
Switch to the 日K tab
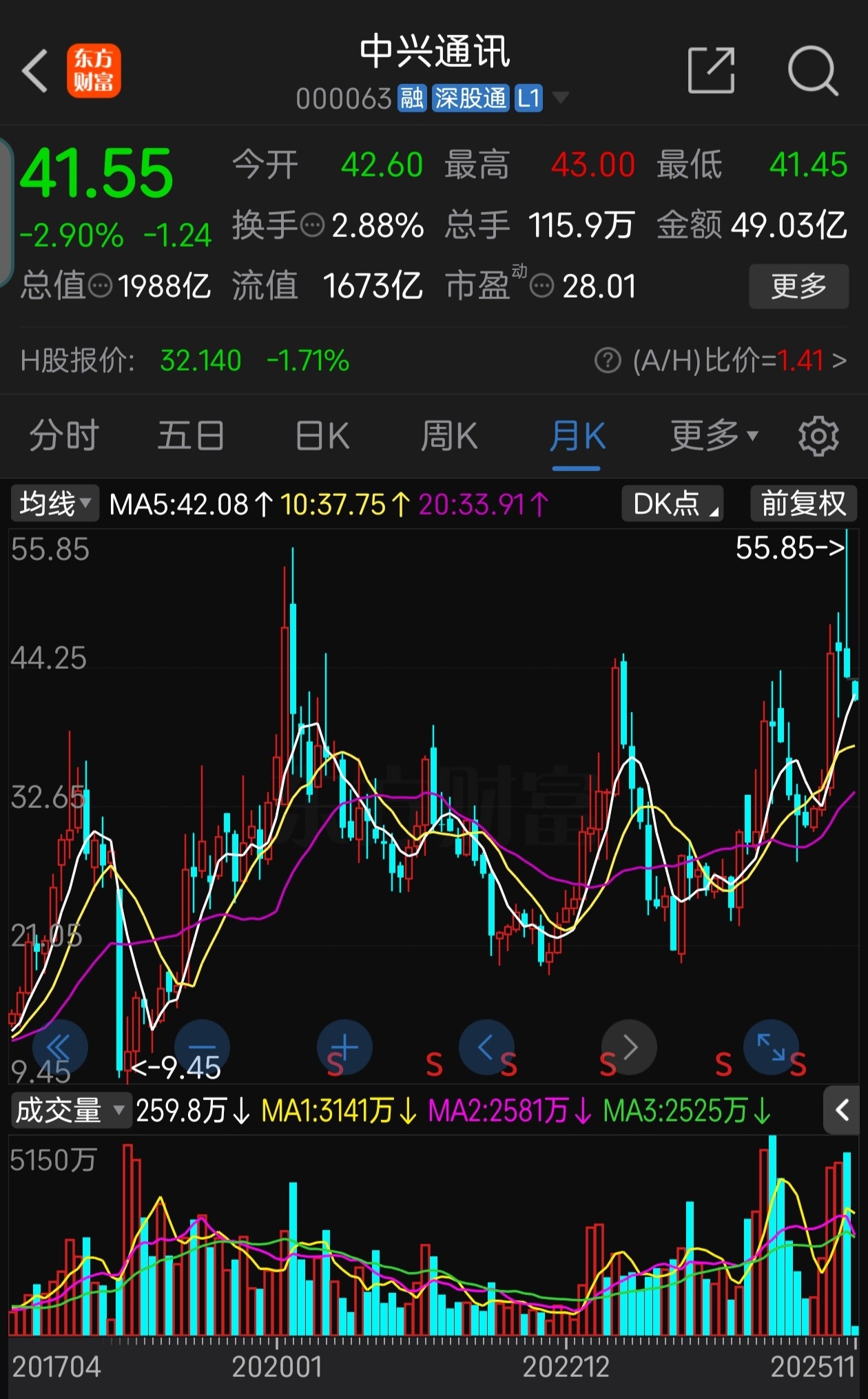point(322,436)
